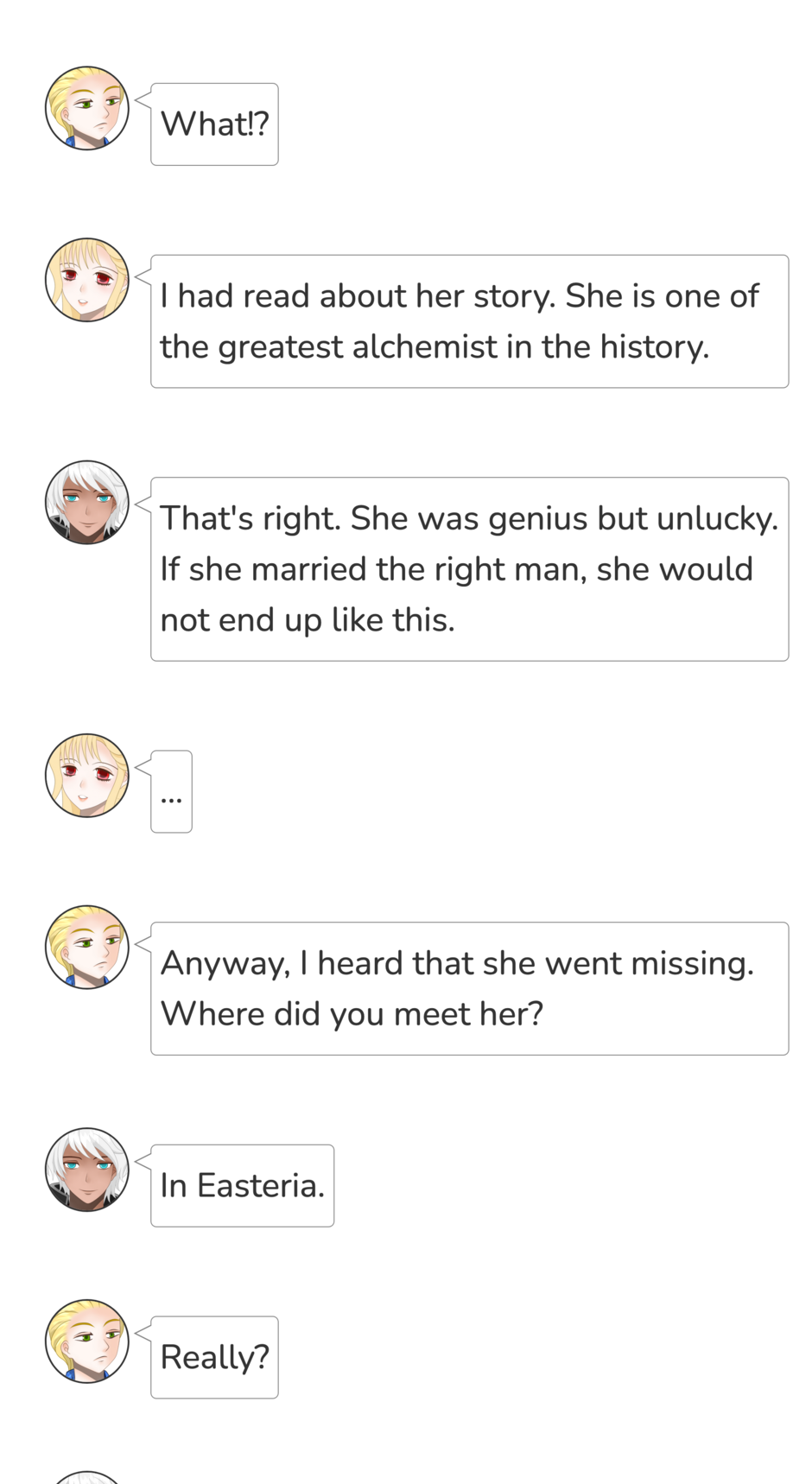Tap the "..." speech bubble

click(x=171, y=792)
